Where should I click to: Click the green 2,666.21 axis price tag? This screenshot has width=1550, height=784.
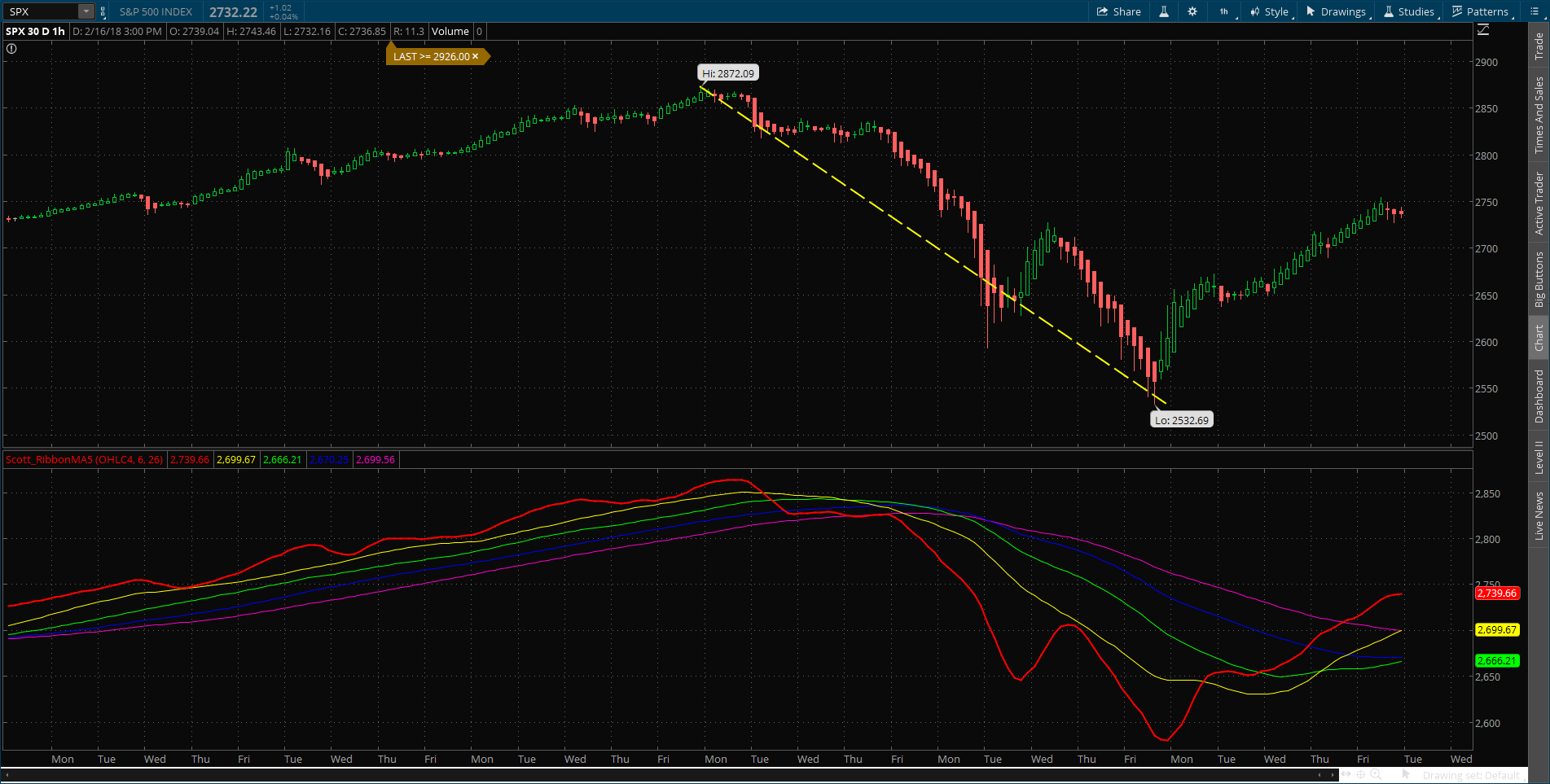[1497, 661]
